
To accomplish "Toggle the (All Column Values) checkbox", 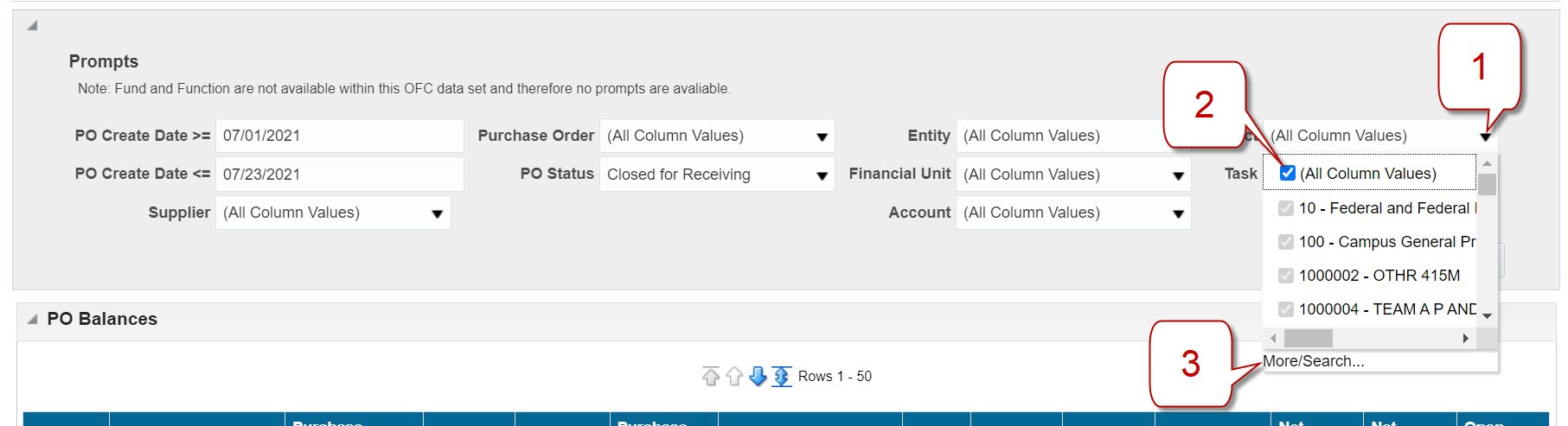I will 1287,173.
